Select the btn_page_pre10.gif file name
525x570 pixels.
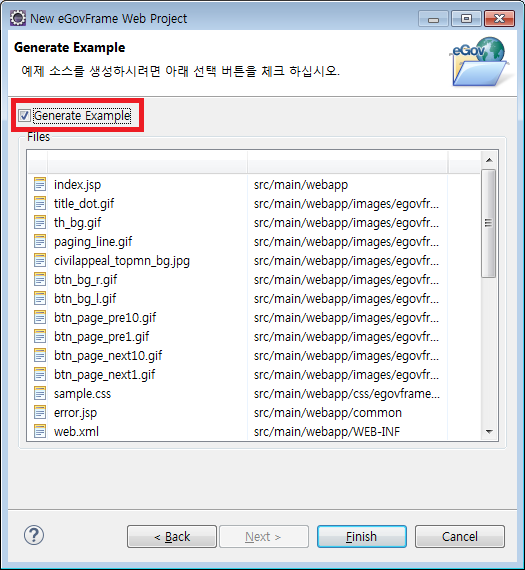(x=105, y=318)
